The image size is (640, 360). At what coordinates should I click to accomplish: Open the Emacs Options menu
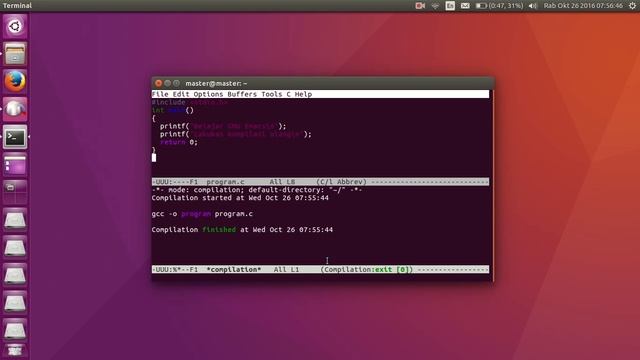click(x=208, y=94)
